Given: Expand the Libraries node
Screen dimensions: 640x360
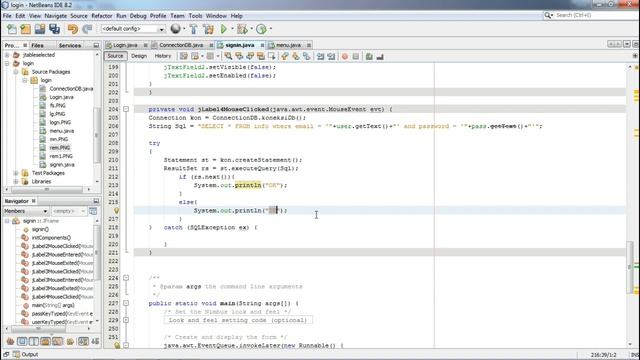Looking at the screenshot, I should tap(16, 182).
